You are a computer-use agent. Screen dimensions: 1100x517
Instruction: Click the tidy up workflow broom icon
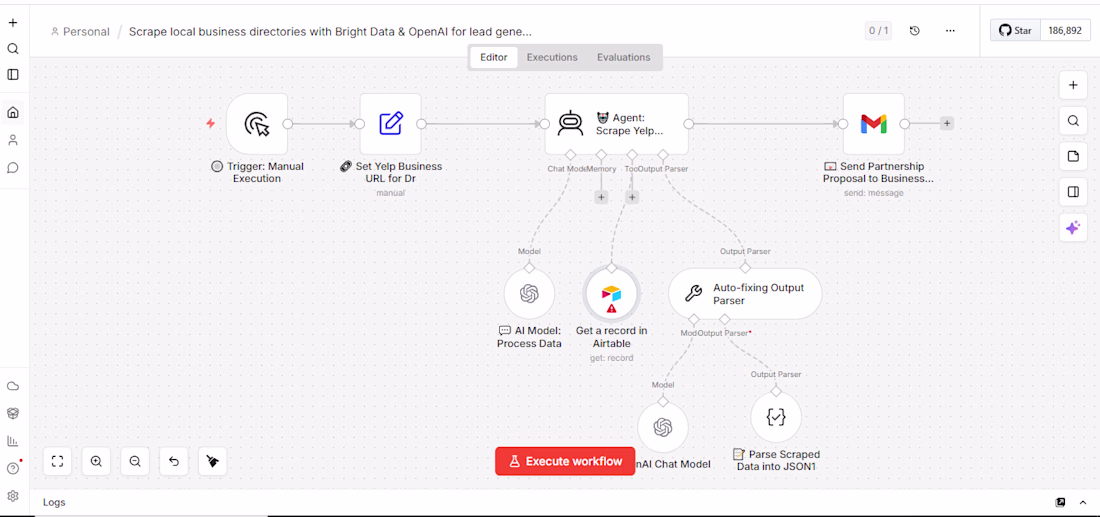pos(213,461)
